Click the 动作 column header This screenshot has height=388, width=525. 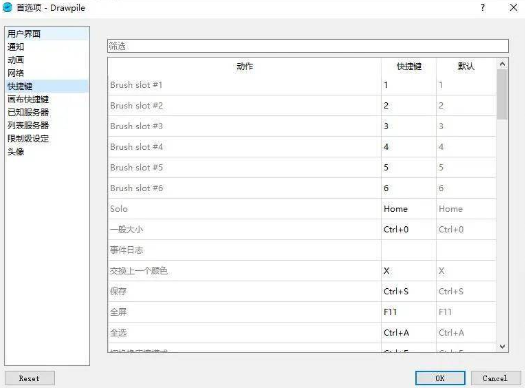(244, 66)
